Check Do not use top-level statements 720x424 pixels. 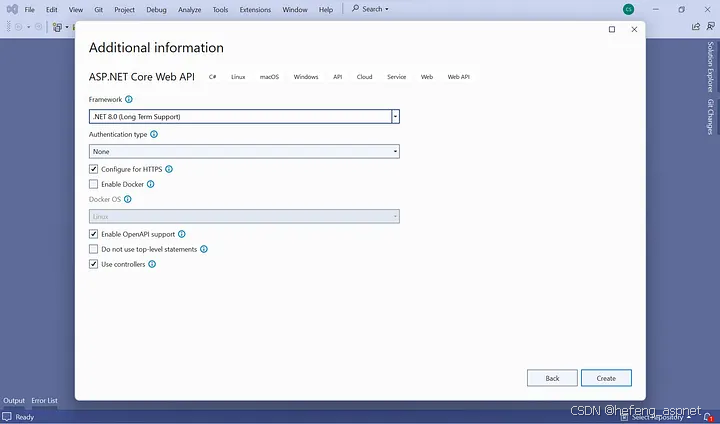pos(94,249)
